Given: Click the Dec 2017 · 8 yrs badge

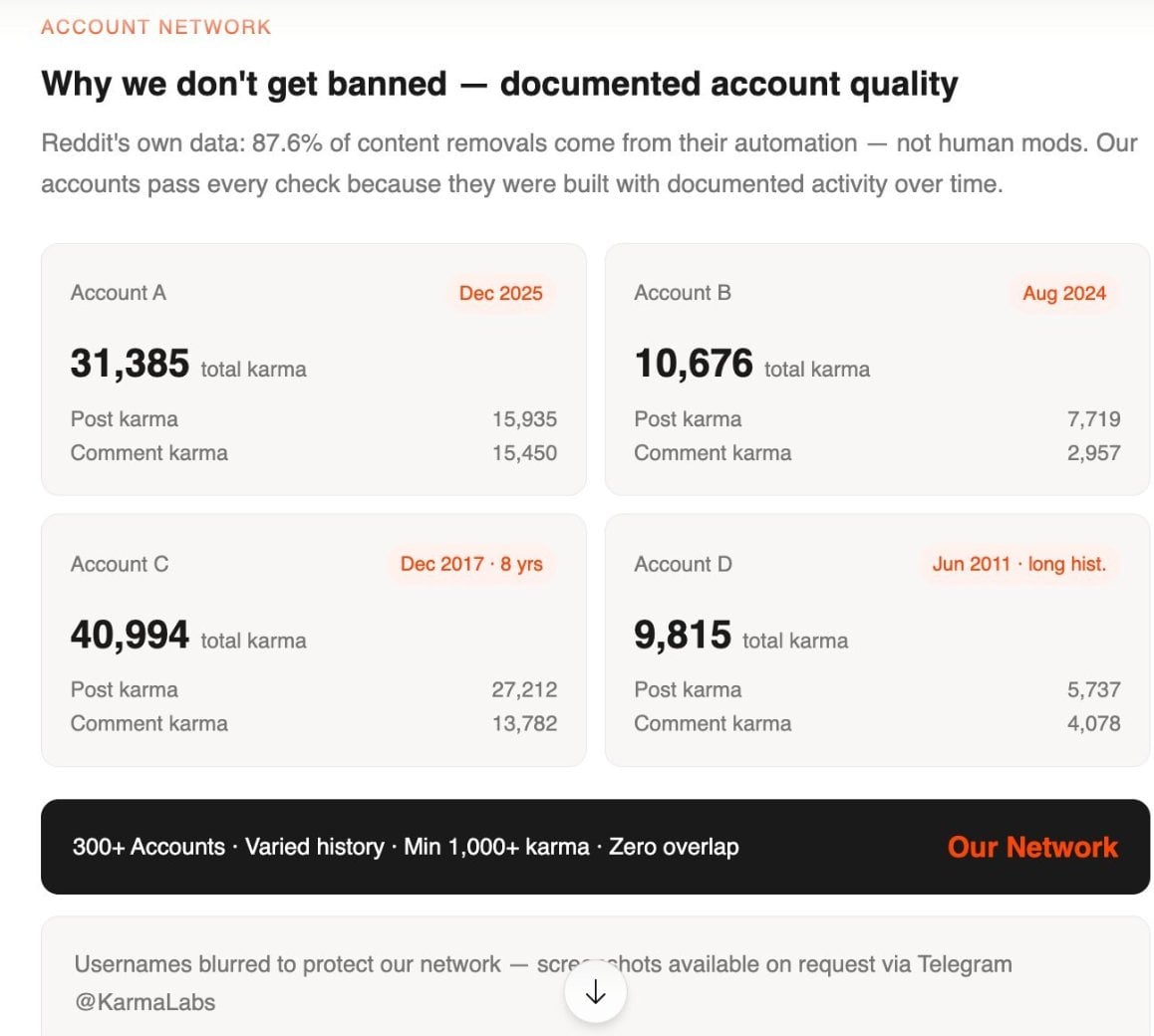Looking at the screenshot, I should click(x=471, y=564).
